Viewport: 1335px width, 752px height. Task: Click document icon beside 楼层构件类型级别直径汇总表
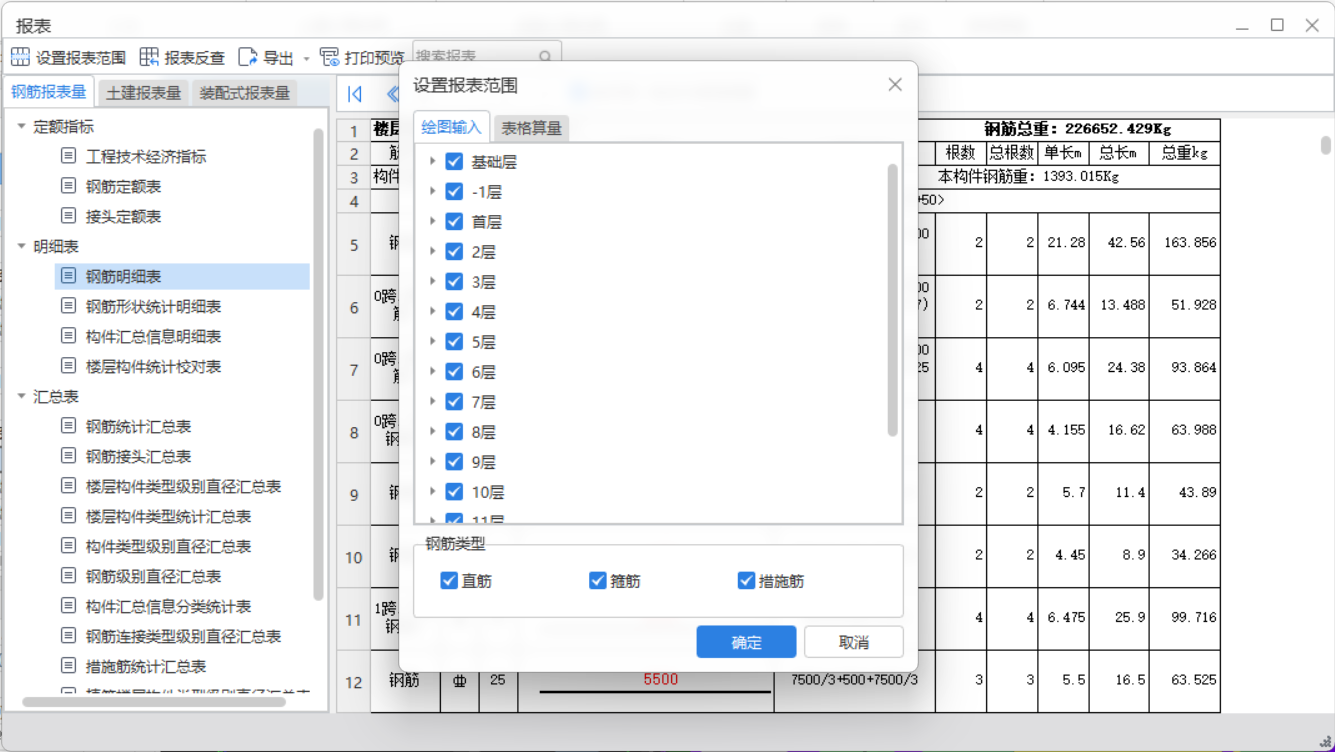pos(69,486)
